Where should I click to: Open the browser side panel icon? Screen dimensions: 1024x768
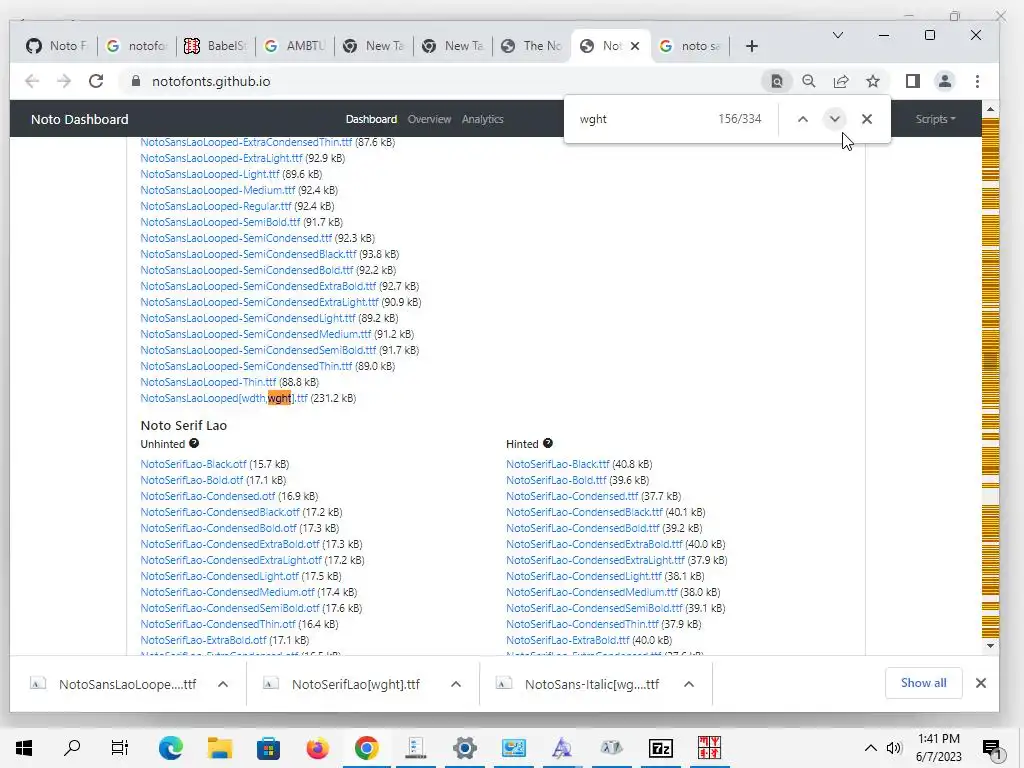click(912, 81)
